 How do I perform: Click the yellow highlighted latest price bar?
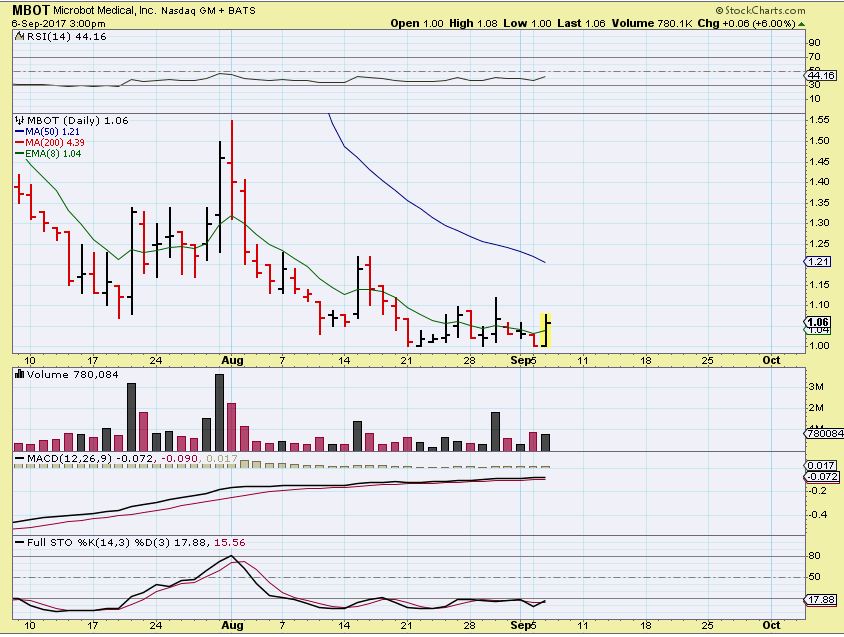(546, 330)
